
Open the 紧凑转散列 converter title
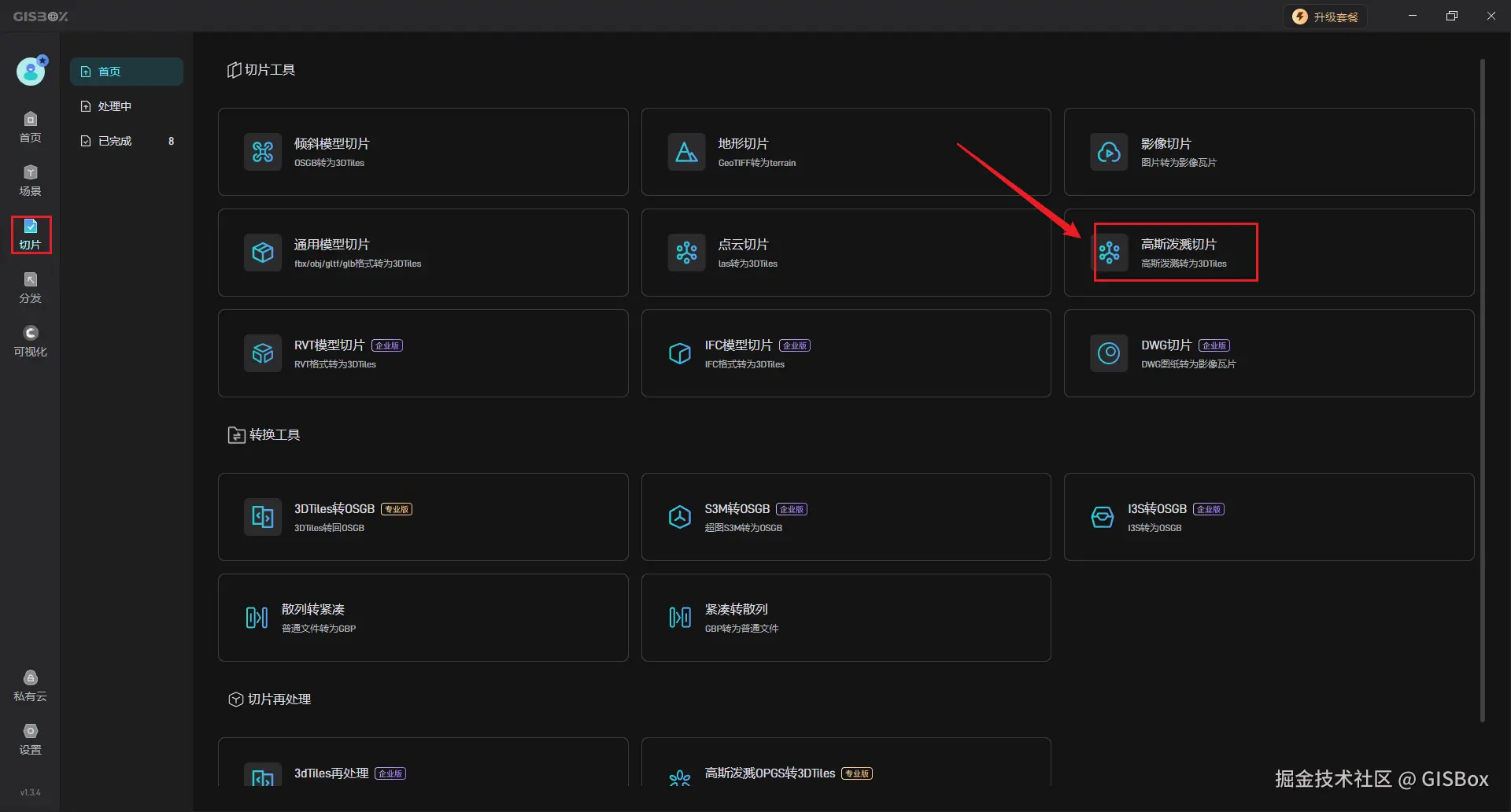737,610
